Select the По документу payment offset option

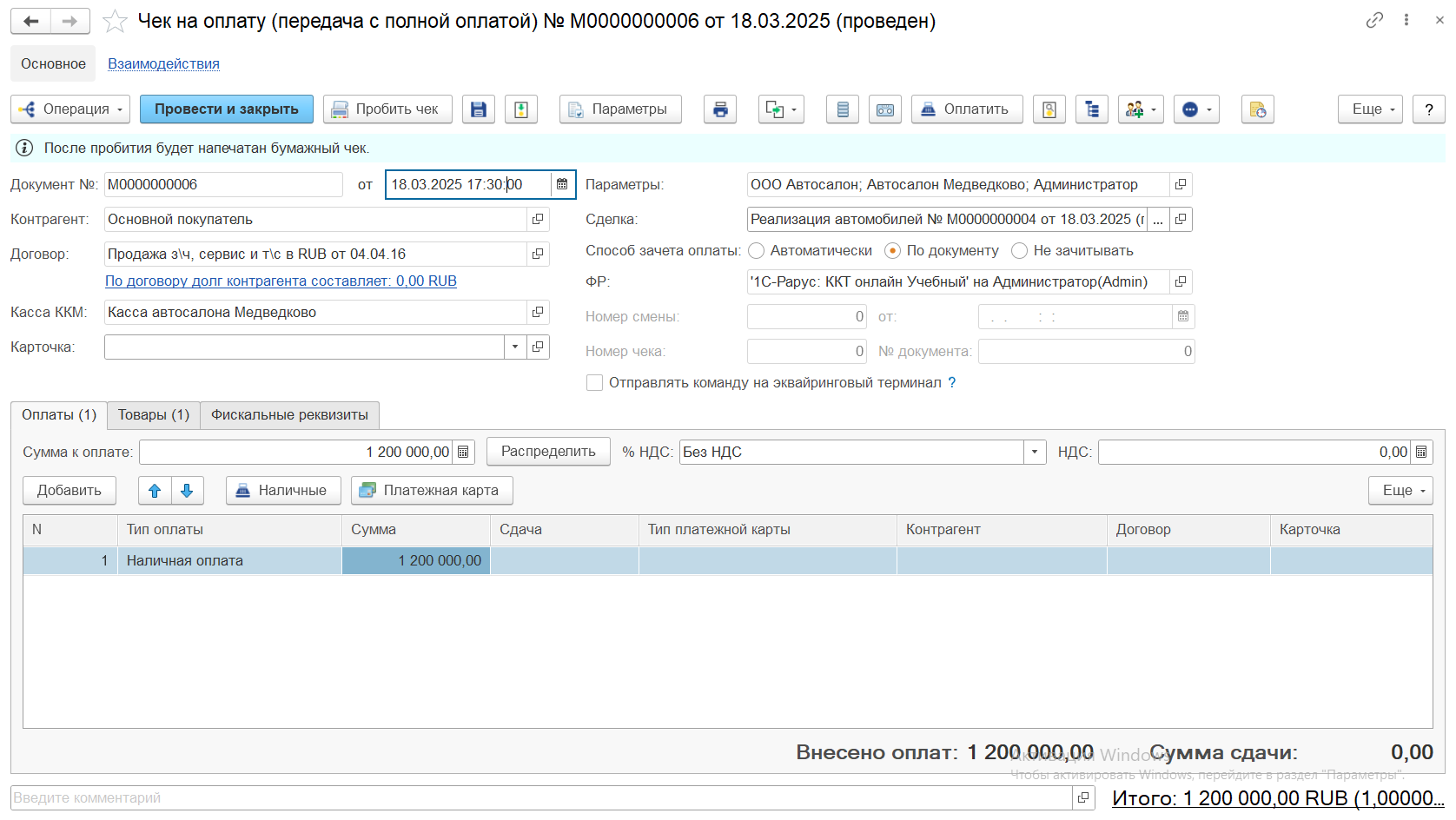coord(892,251)
